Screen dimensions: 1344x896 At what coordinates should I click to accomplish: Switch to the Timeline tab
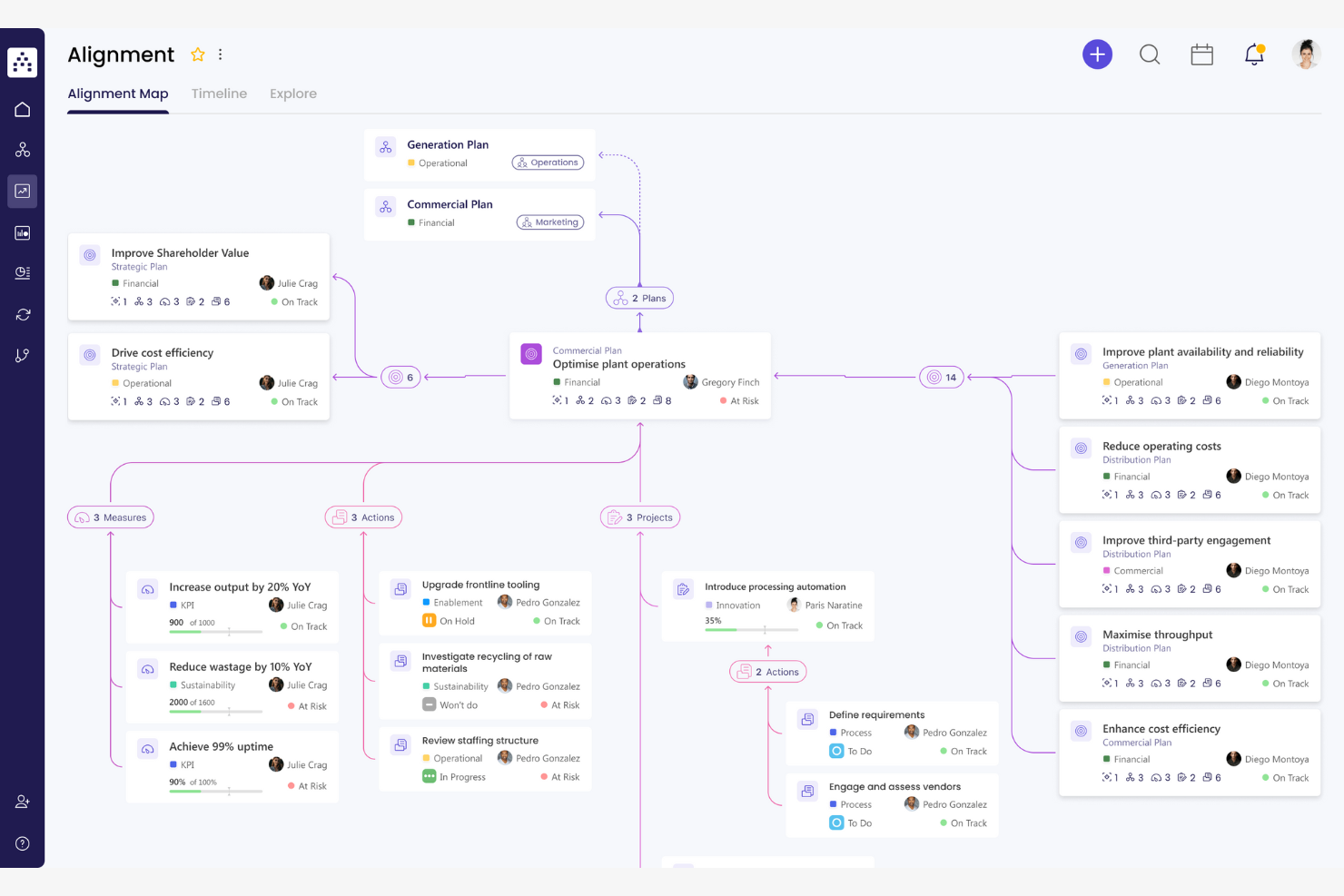(x=219, y=94)
